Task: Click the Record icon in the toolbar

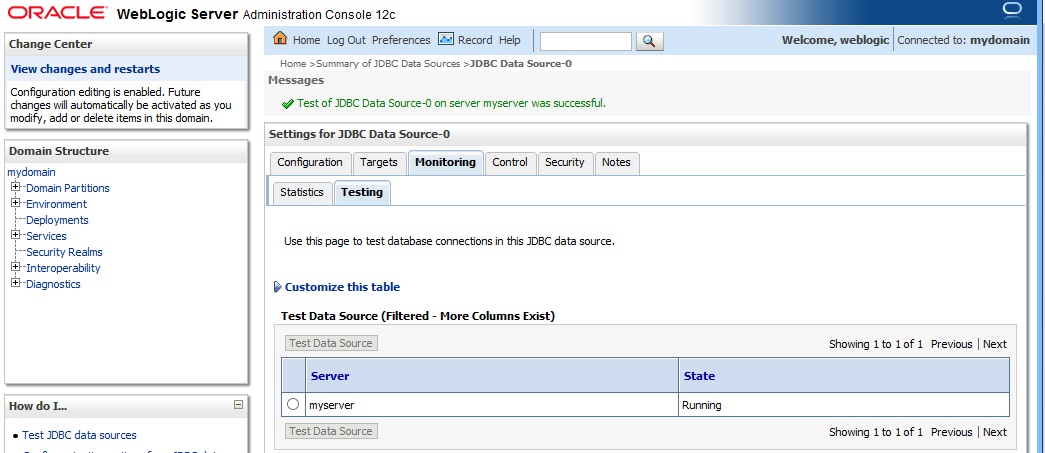Action: tap(446, 39)
